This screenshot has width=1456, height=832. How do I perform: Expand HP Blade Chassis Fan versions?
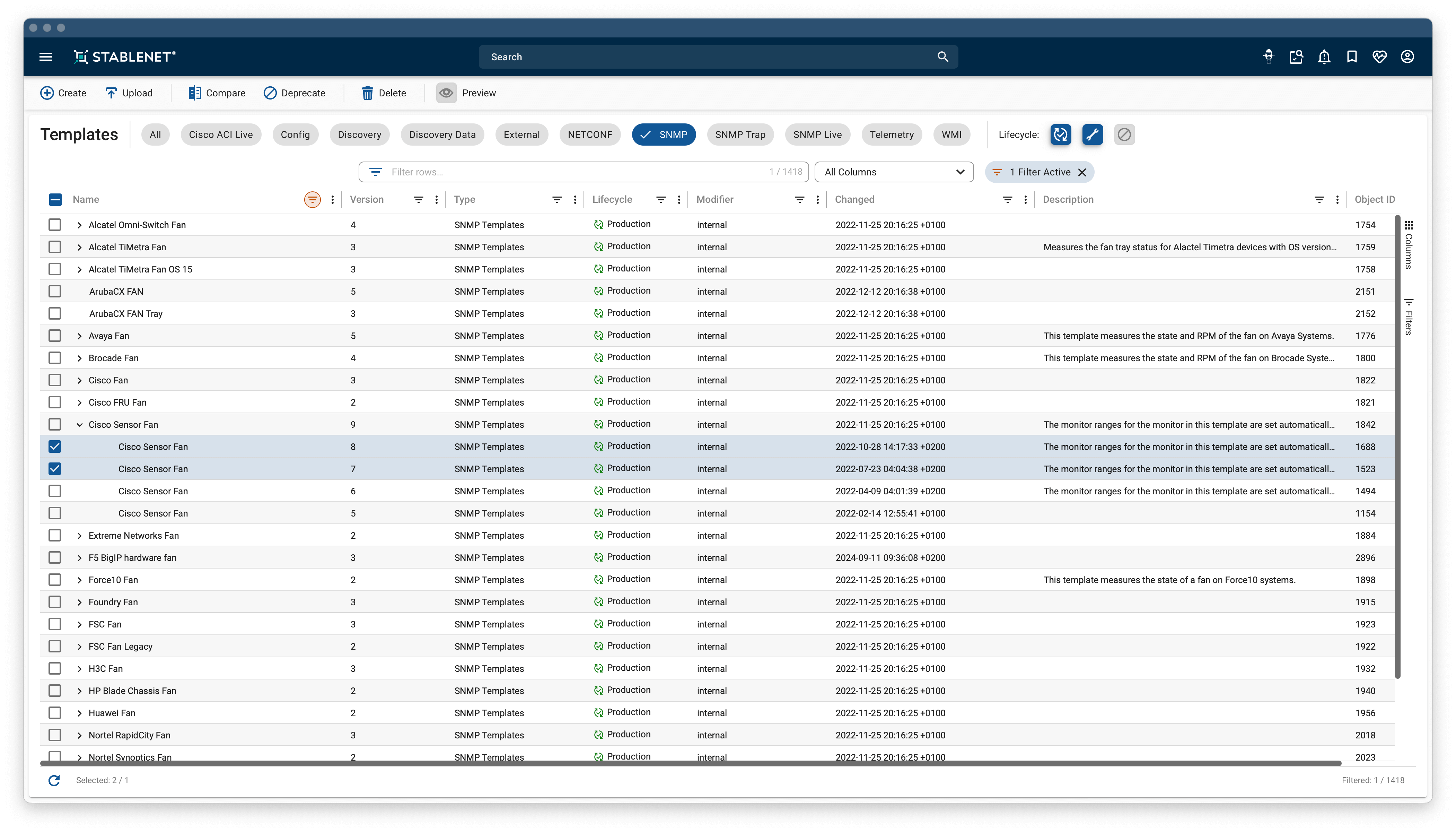coord(79,691)
